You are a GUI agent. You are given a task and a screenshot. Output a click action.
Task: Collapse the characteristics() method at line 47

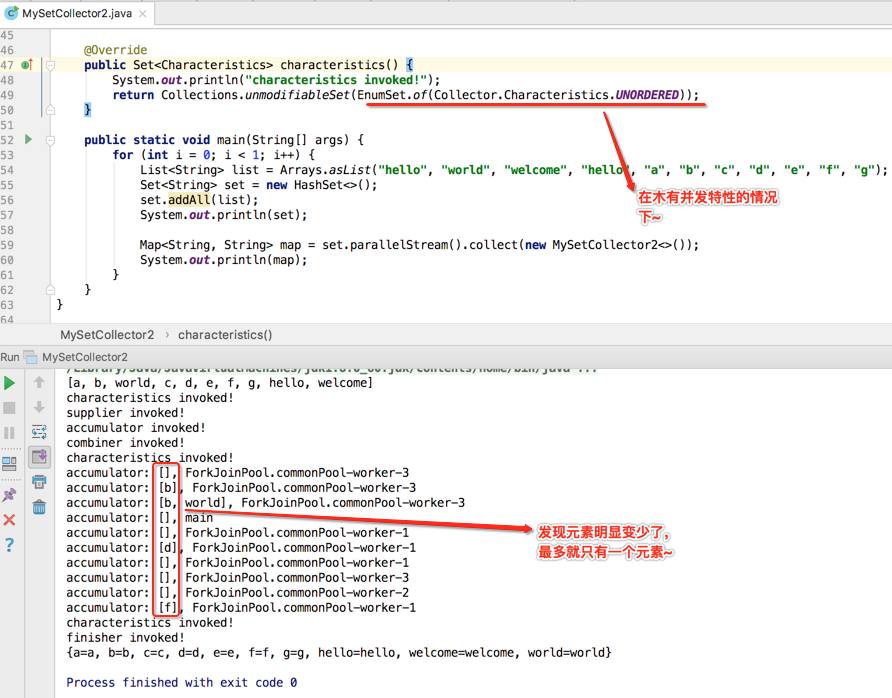click(50, 65)
